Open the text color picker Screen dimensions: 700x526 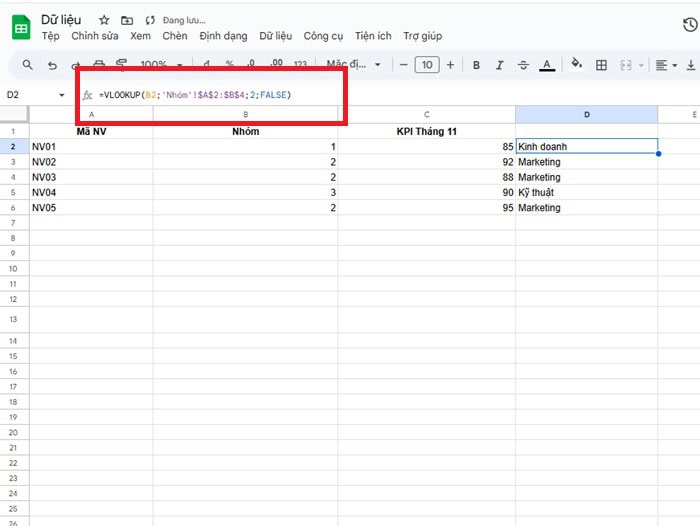pos(547,65)
